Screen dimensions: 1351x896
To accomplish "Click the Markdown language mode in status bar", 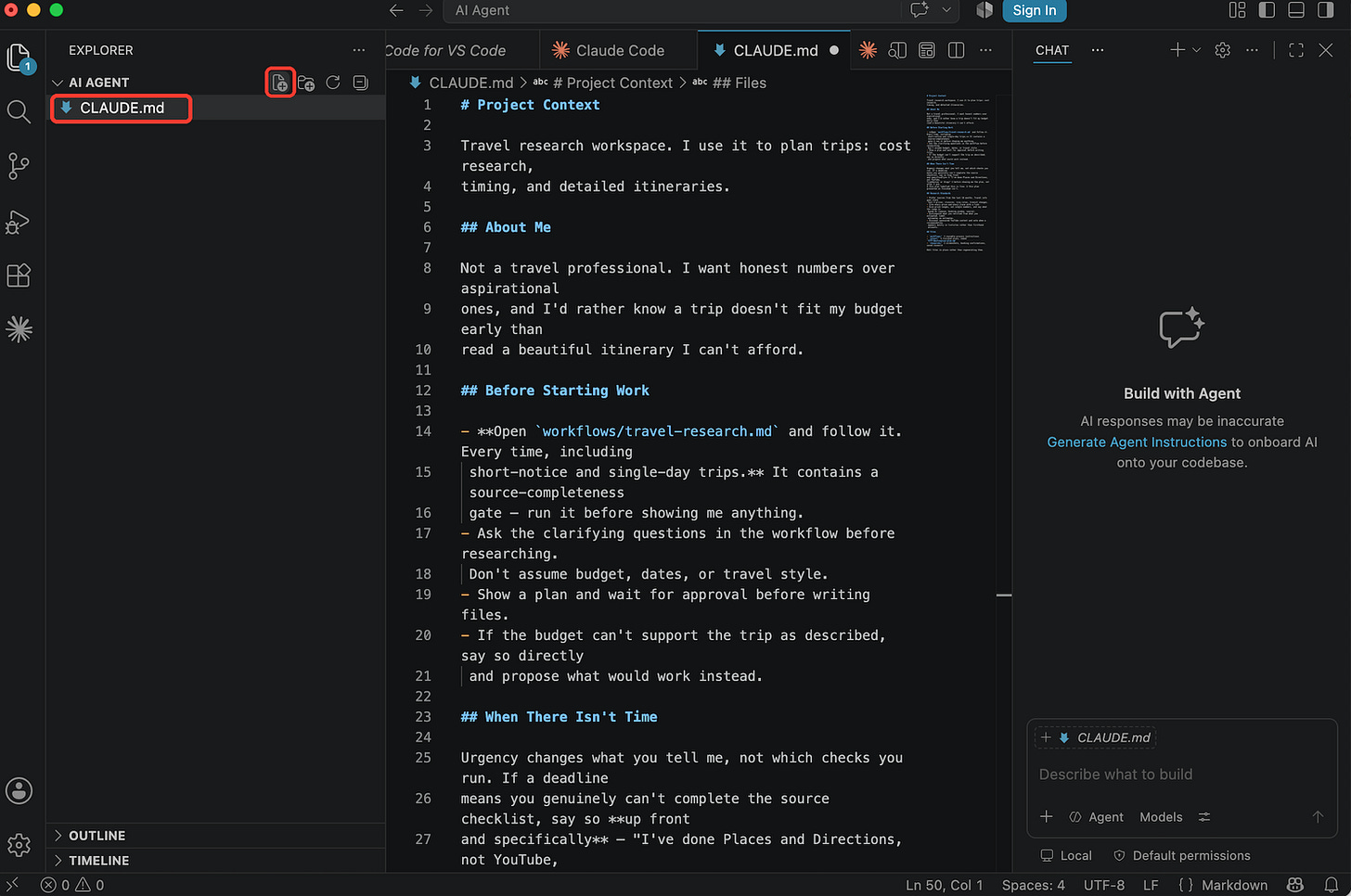I will 1234,885.
